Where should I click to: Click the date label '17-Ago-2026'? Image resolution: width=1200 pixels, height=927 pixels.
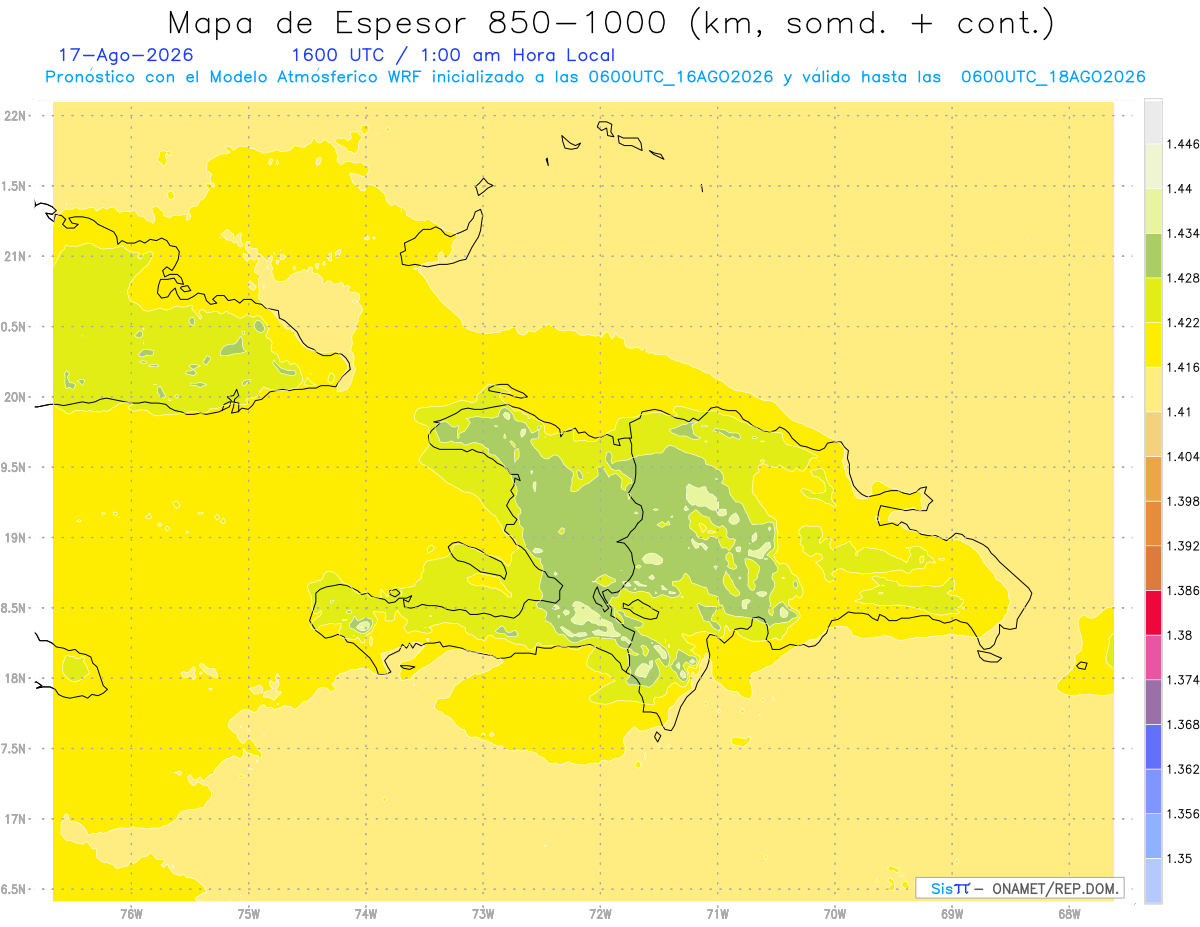126,56
